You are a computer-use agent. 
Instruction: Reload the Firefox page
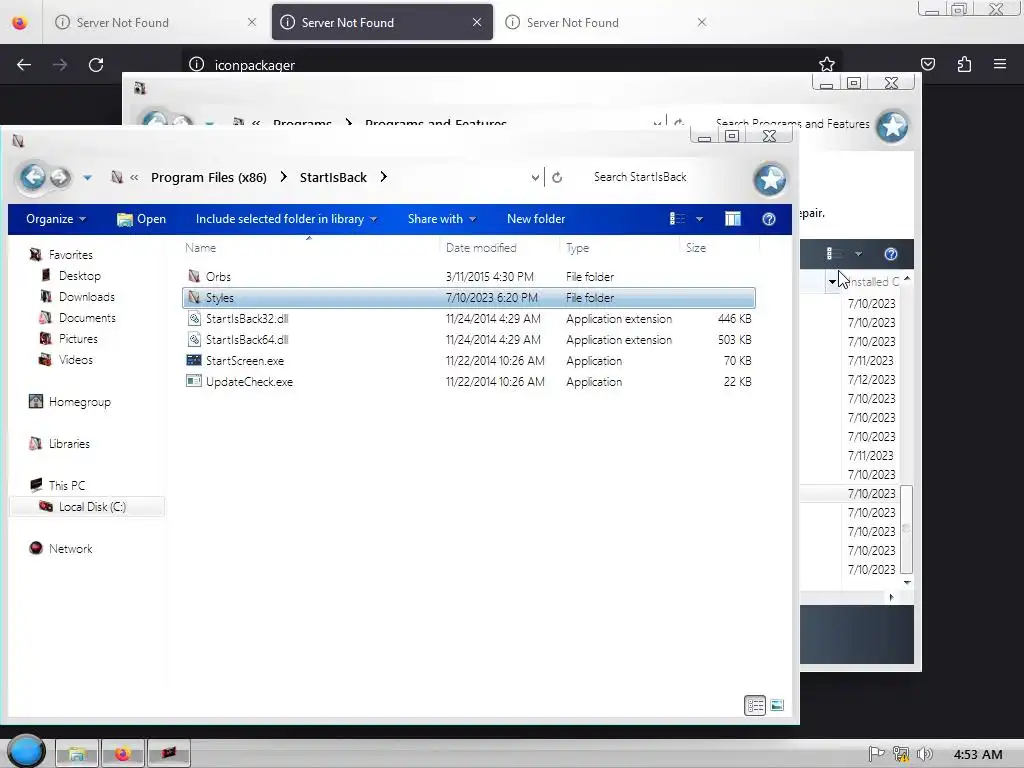coord(96,65)
